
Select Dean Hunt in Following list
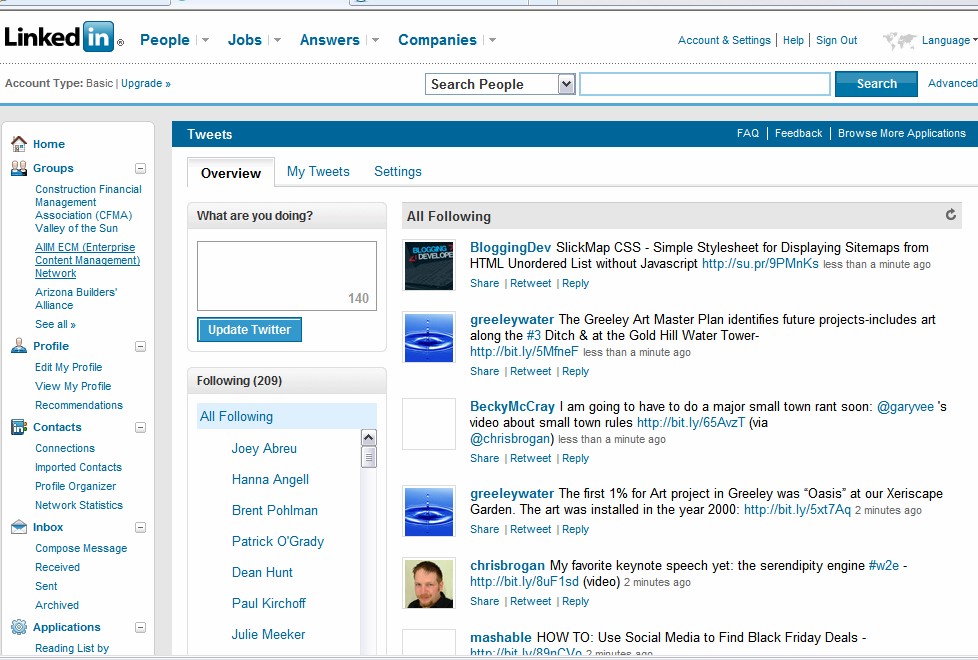[x=262, y=572]
